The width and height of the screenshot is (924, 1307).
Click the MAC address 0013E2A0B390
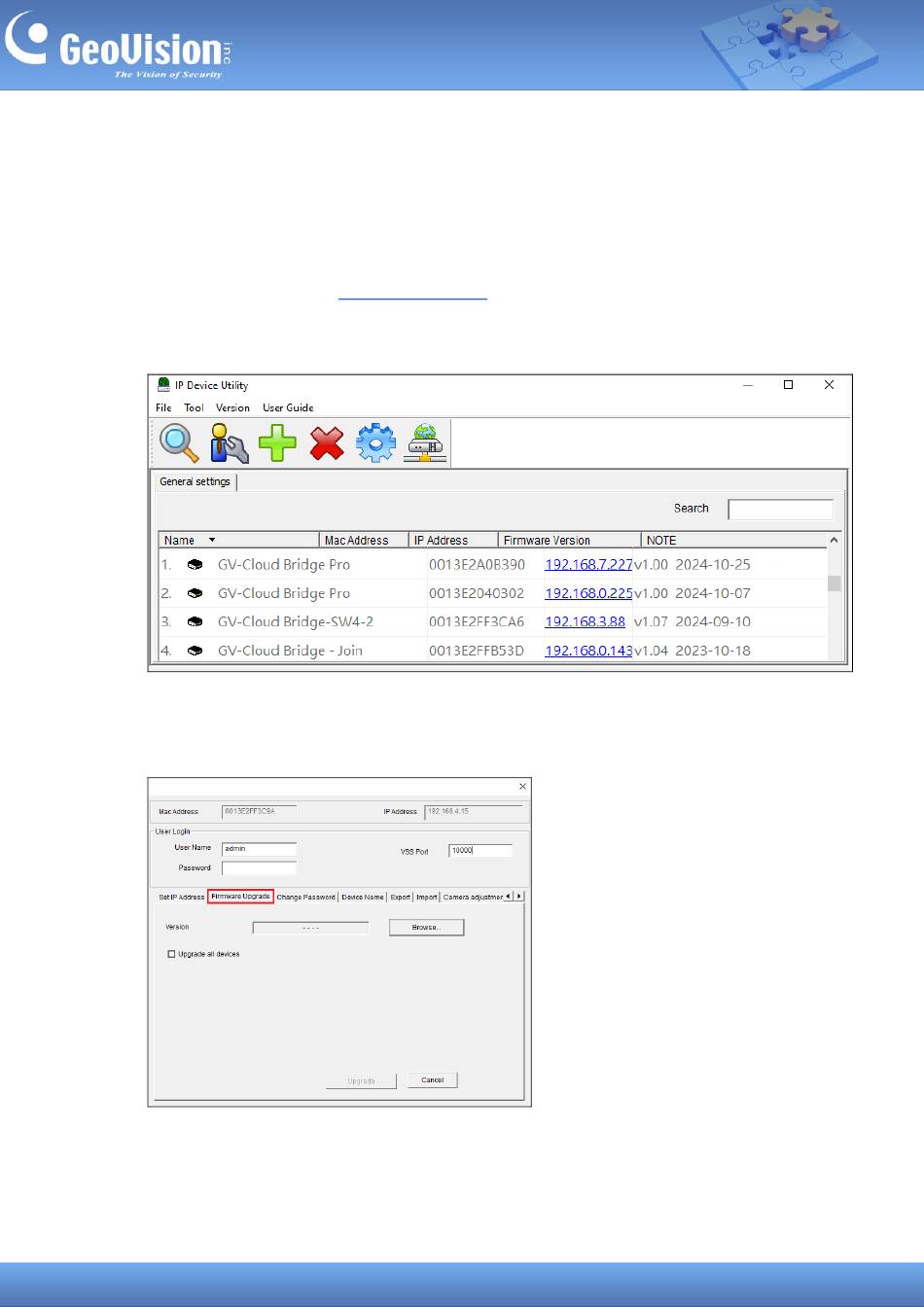pos(477,564)
